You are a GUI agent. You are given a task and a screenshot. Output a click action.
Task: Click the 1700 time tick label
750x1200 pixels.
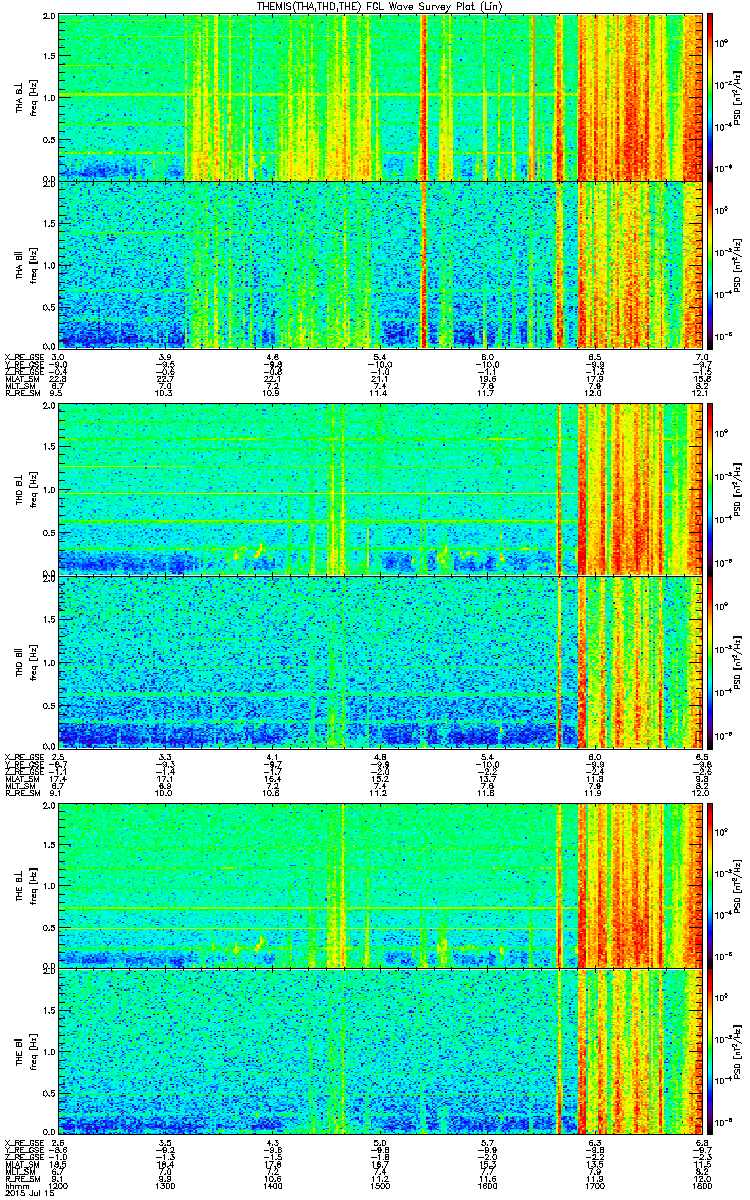596,1185
